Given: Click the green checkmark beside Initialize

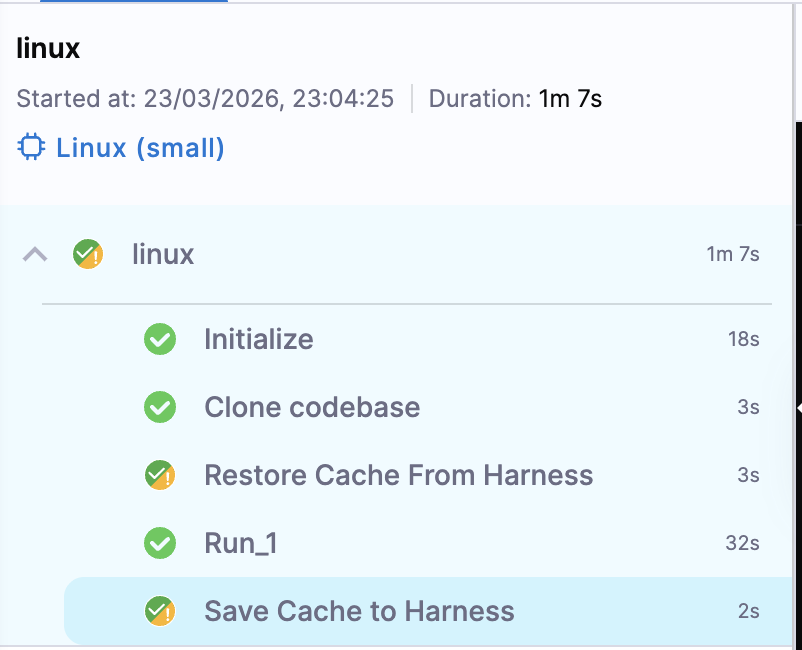Looking at the screenshot, I should 160,339.
